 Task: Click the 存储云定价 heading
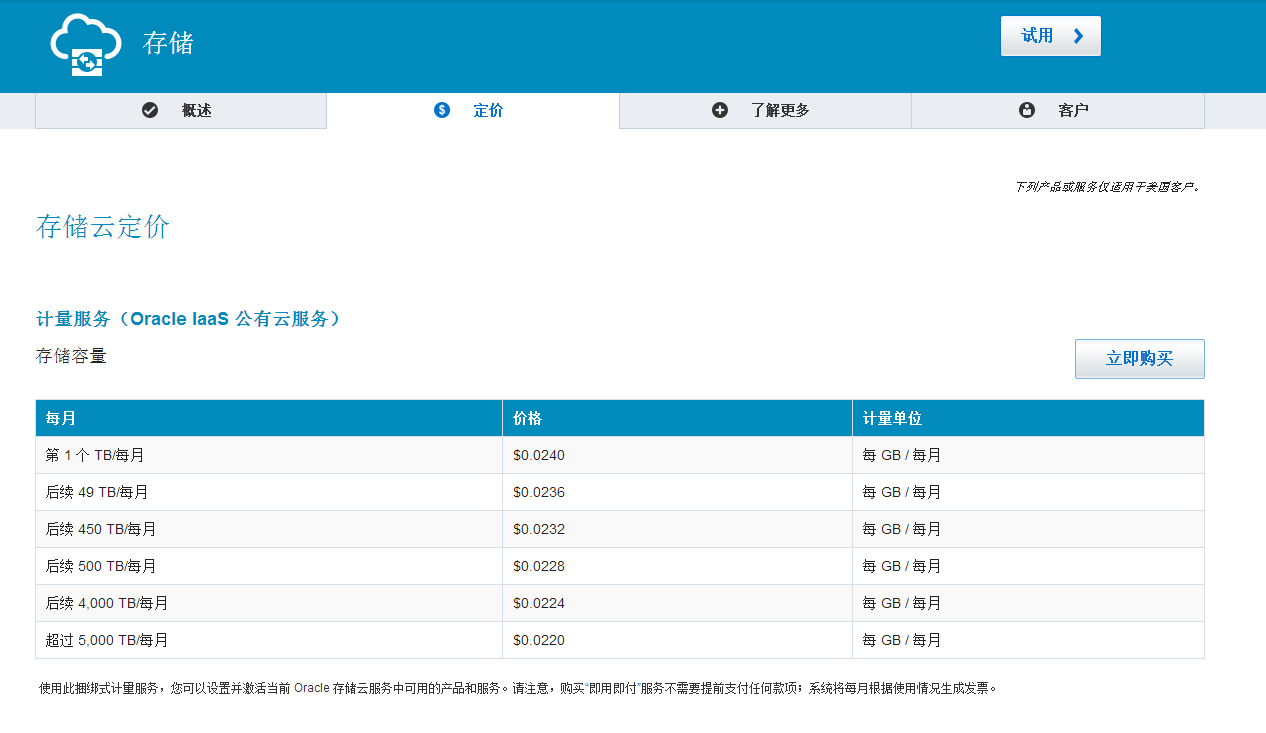coord(103,227)
